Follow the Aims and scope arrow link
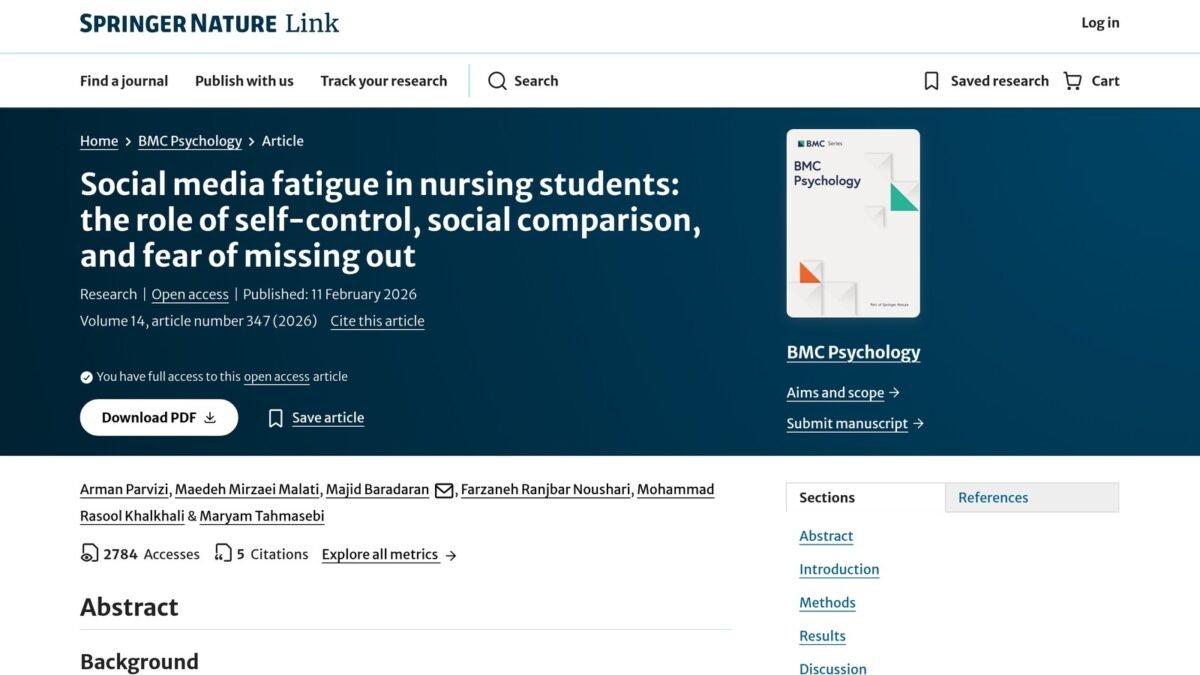 [x=843, y=393]
